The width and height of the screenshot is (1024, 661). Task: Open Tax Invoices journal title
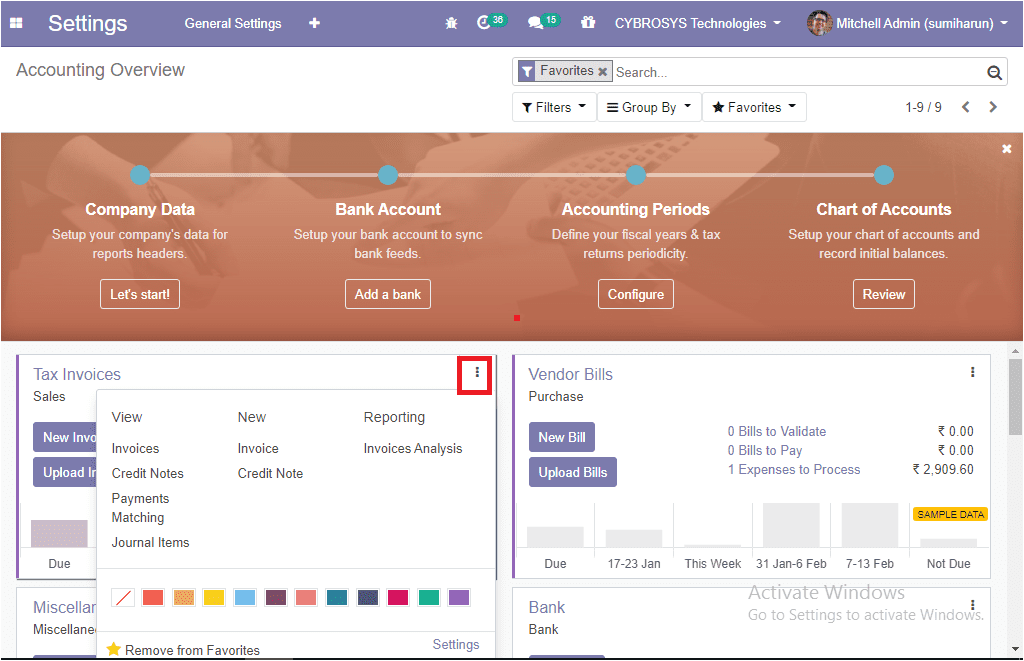[x=77, y=374]
